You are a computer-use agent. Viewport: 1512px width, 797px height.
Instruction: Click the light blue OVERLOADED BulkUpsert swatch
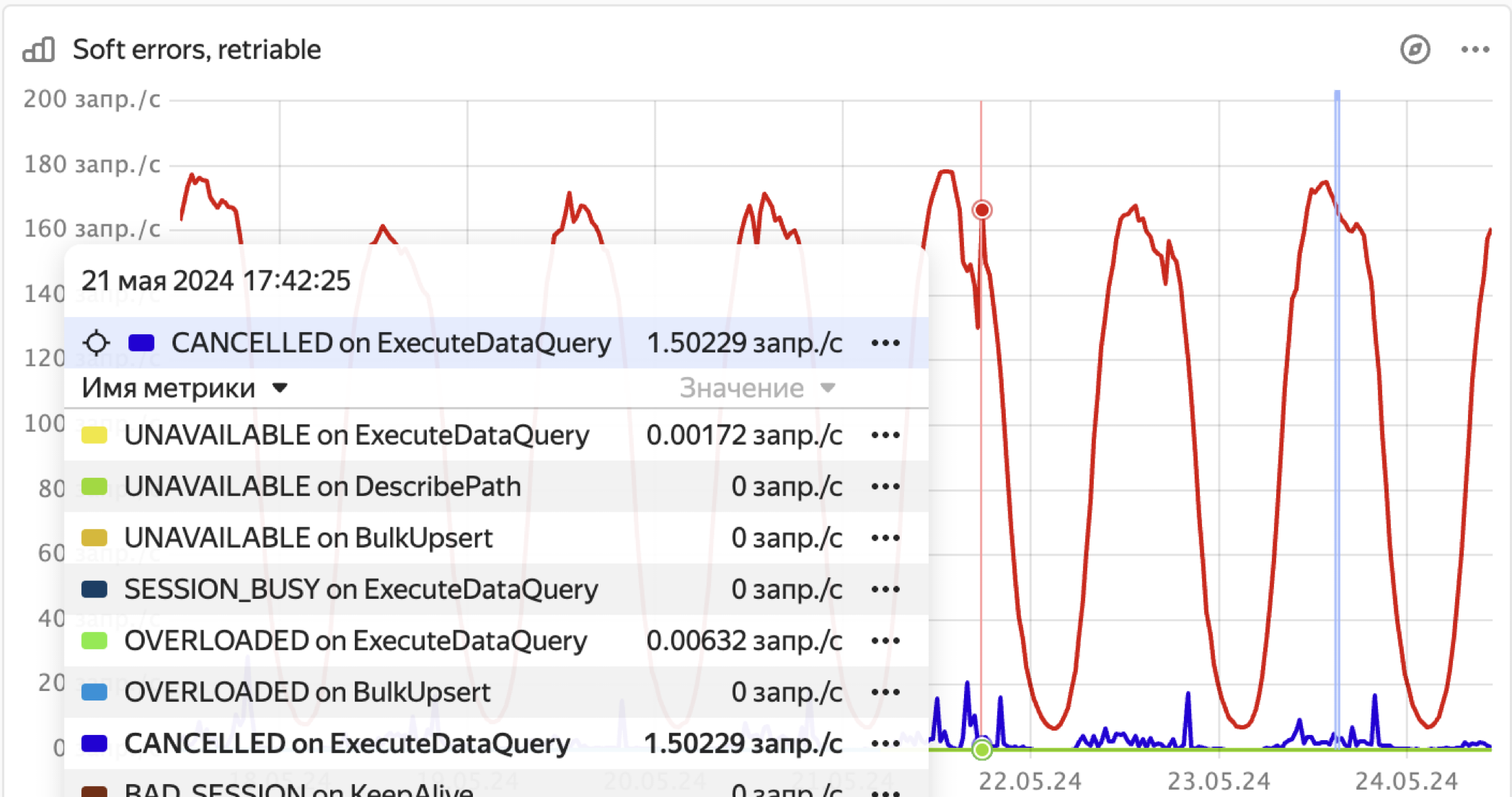94,693
